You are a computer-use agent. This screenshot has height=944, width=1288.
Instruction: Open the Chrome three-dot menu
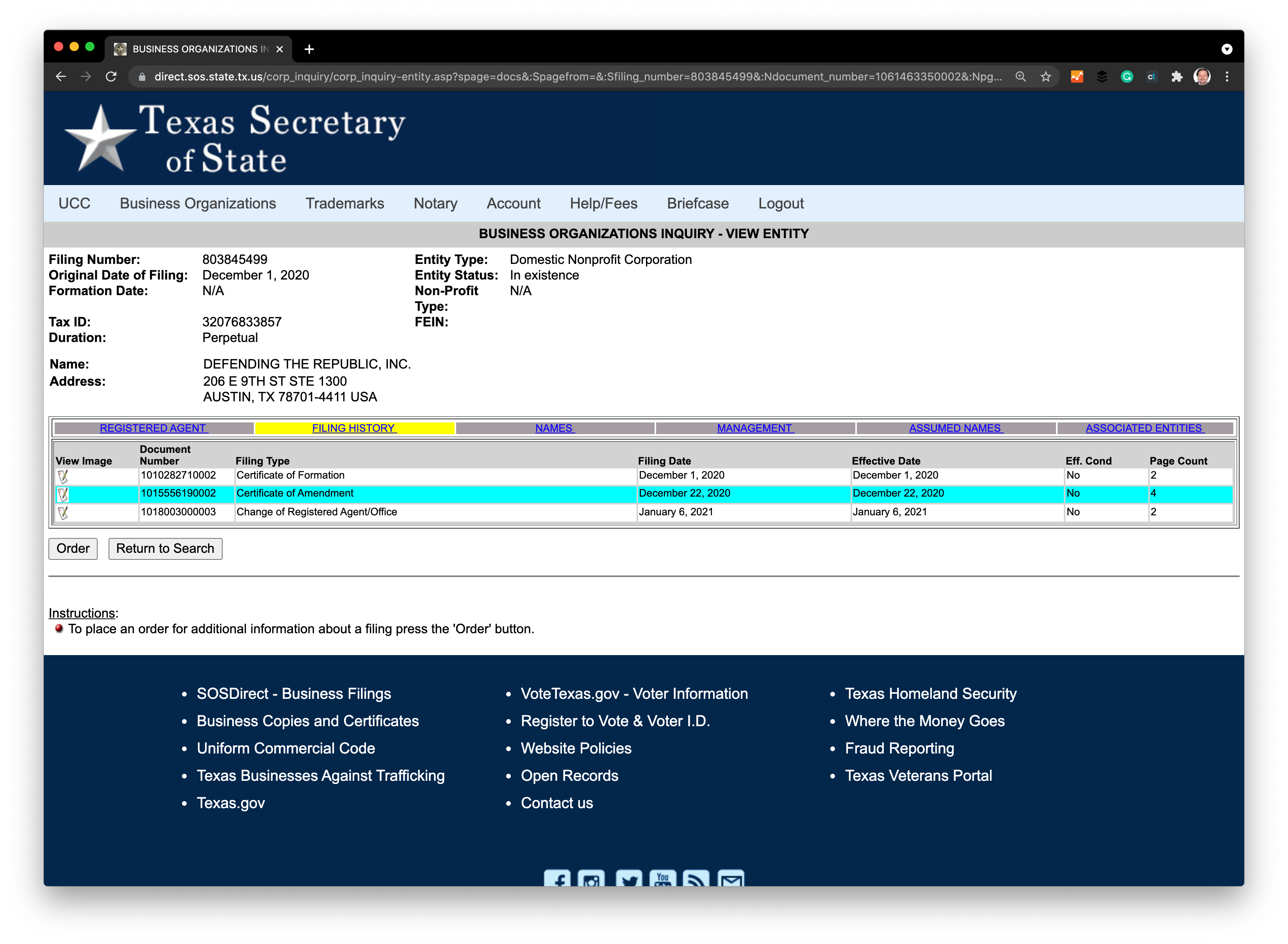[x=1227, y=77]
